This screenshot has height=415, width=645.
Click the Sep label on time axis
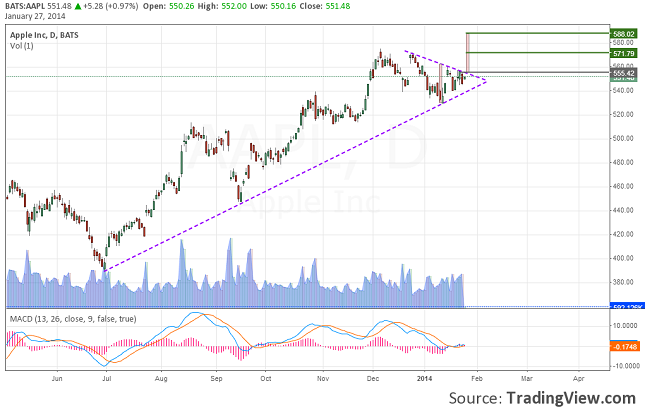216,378
